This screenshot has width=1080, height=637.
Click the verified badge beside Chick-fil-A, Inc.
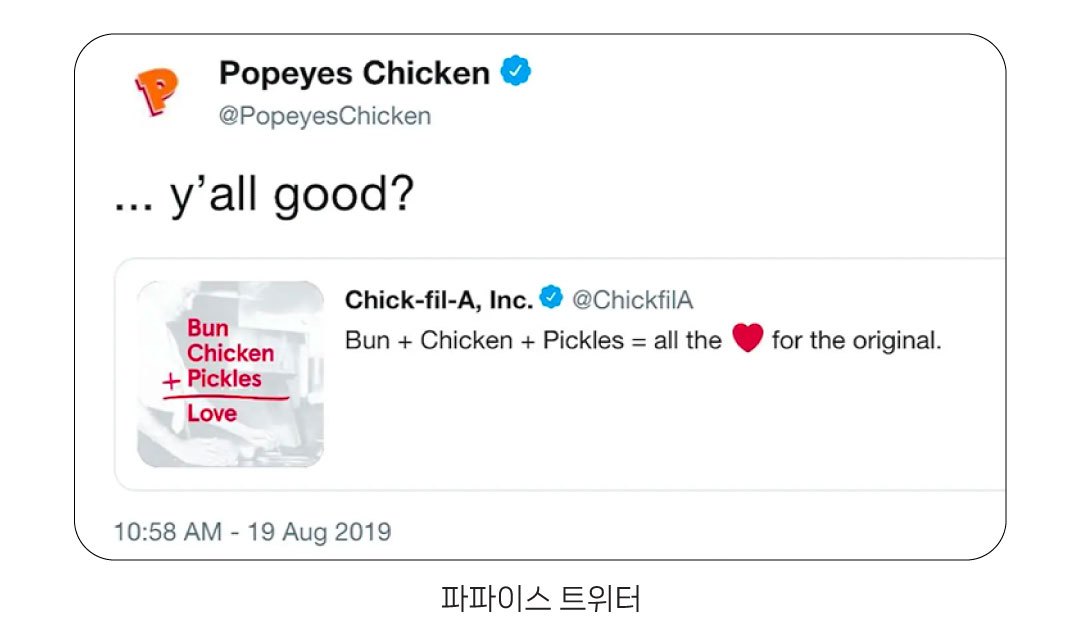pos(551,298)
